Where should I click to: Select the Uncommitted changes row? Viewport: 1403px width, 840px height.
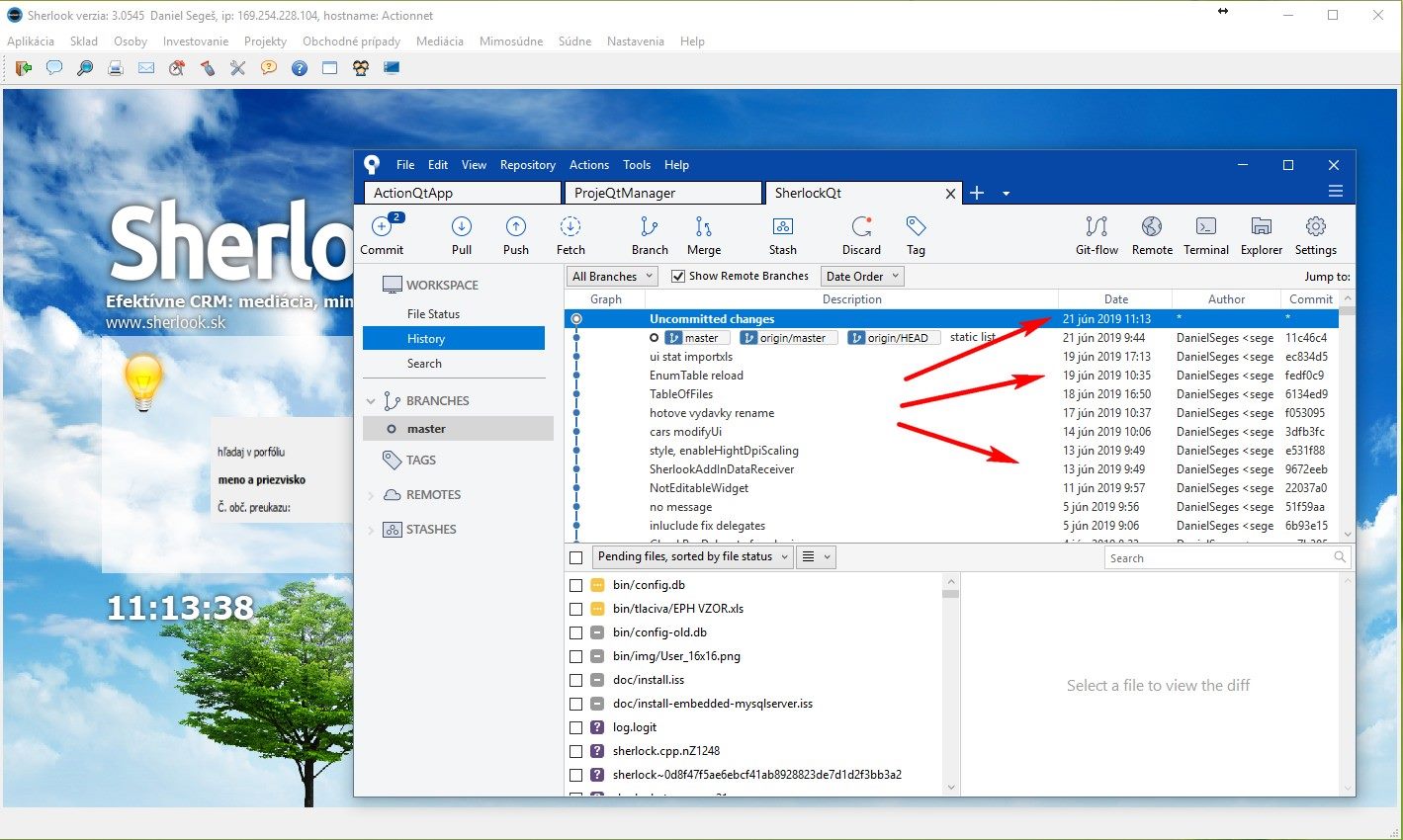(x=951, y=319)
